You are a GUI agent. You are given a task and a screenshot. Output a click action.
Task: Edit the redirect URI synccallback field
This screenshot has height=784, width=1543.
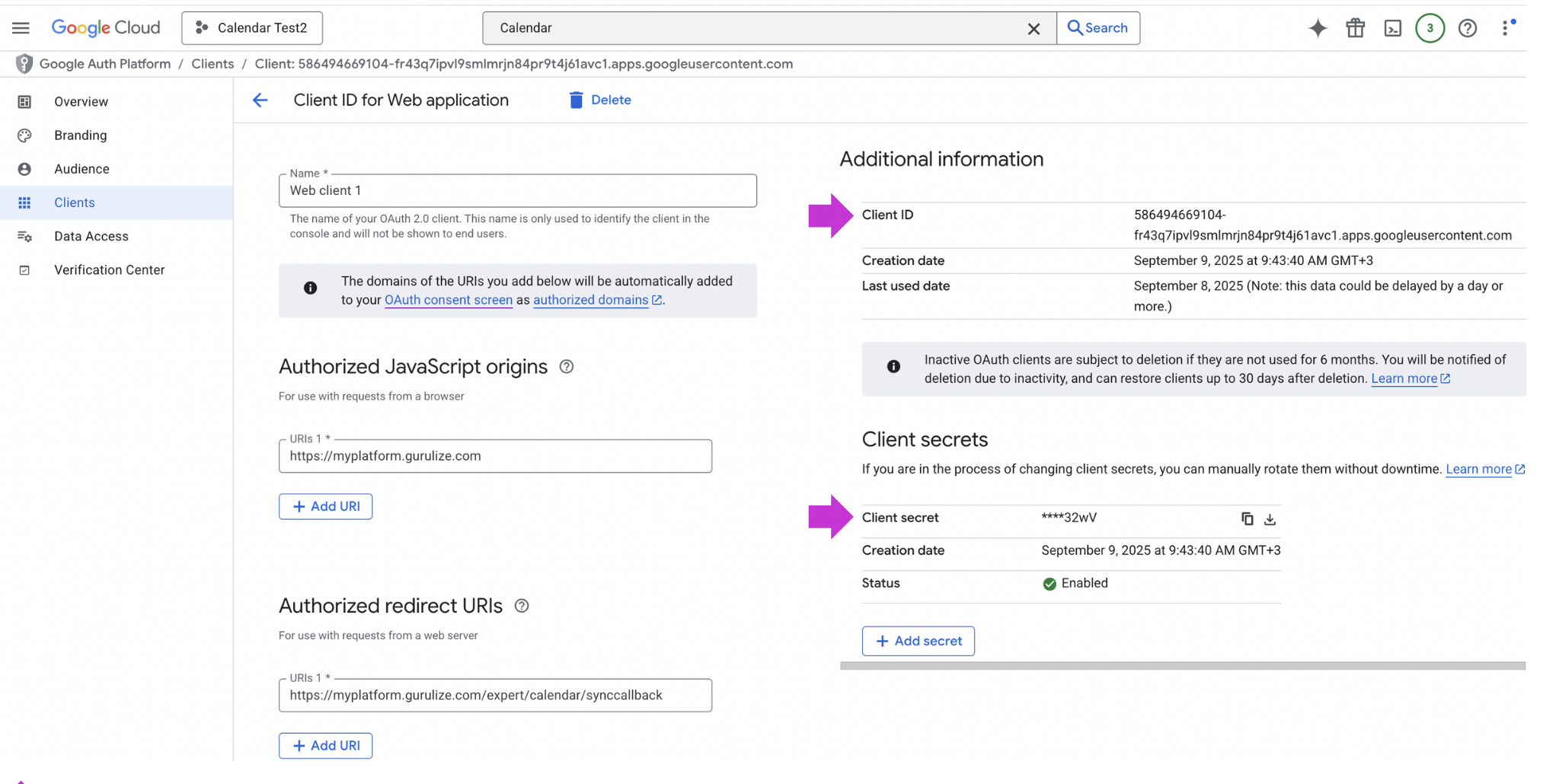[x=495, y=695]
